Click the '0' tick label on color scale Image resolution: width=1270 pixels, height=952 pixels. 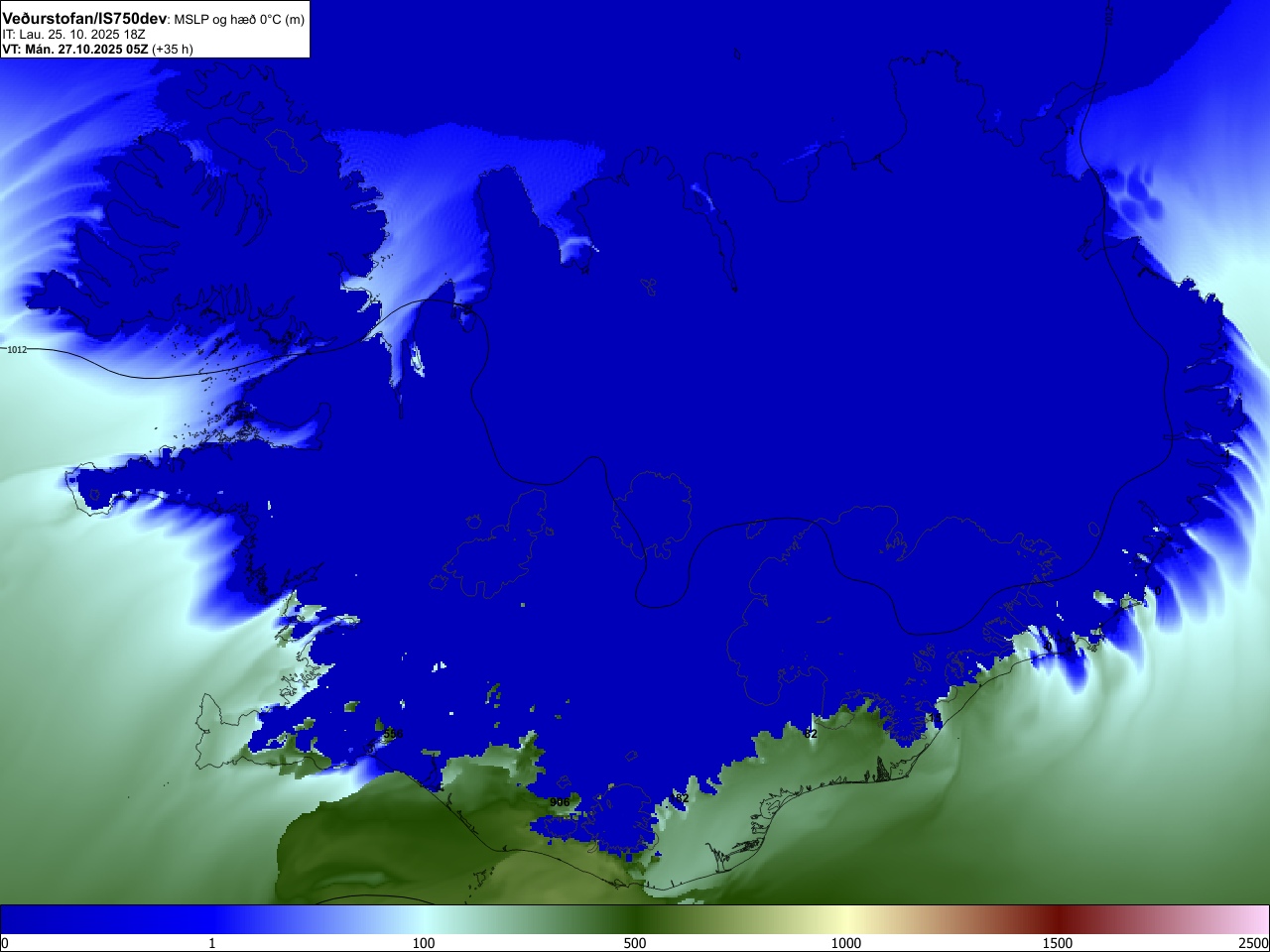coord(5,943)
